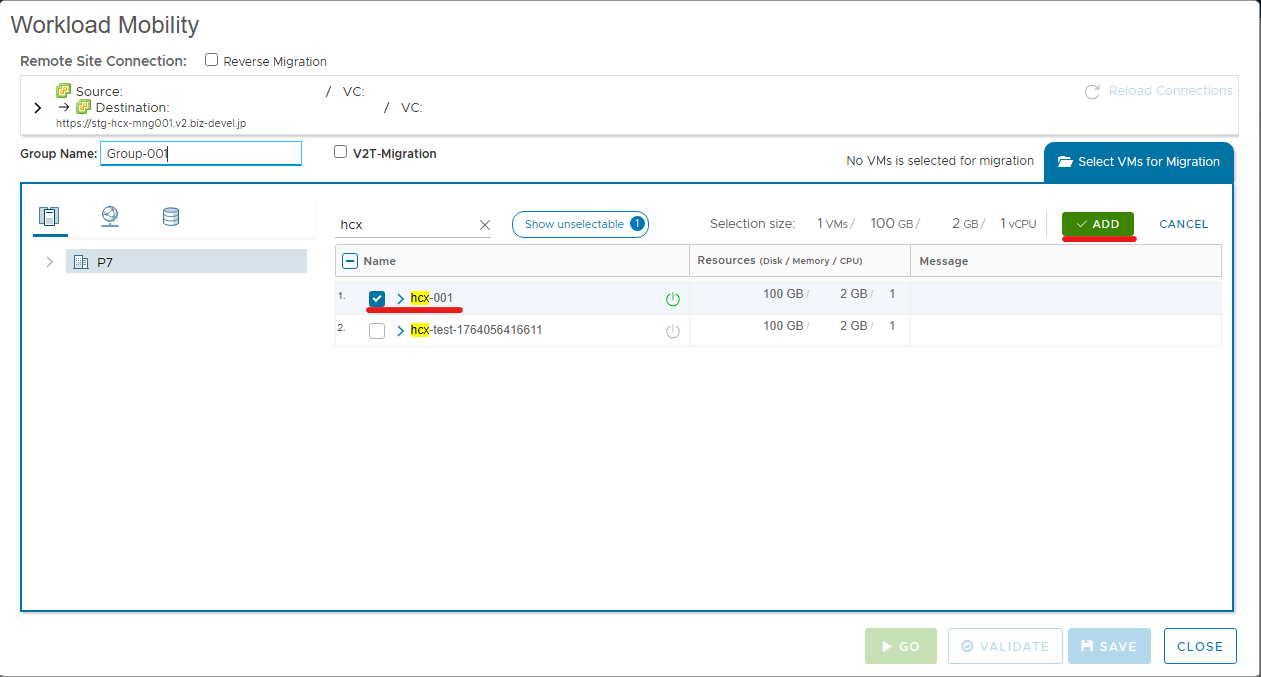Click the No VMs is selected message

point(940,161)
